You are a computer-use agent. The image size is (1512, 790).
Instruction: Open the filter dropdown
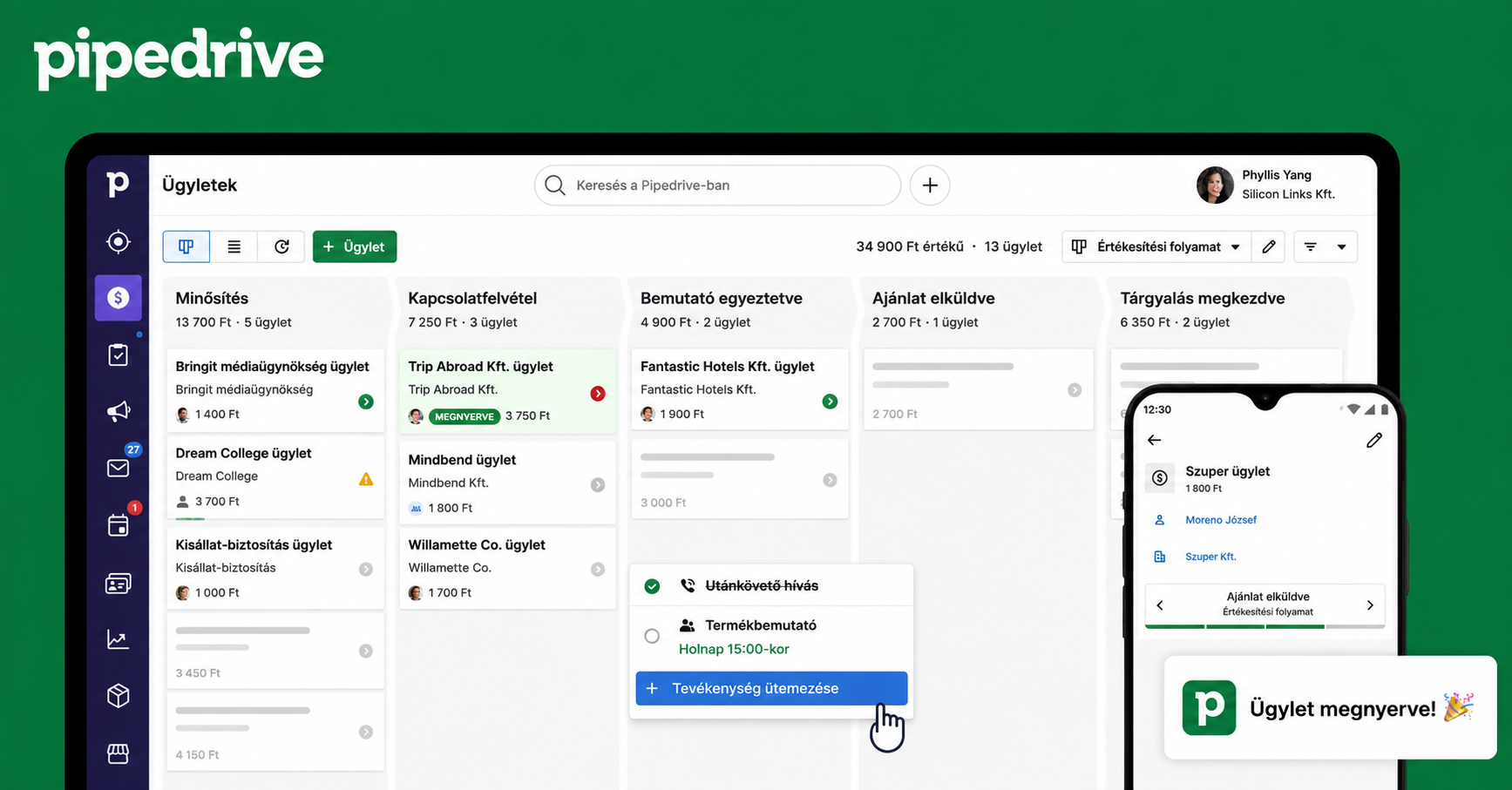[x=1326, y=246]
